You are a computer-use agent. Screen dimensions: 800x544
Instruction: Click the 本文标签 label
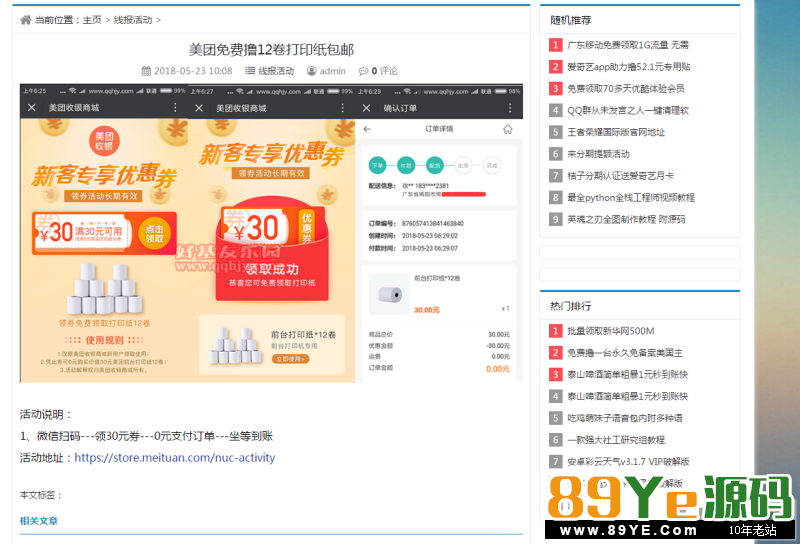[x=41, y=495]
